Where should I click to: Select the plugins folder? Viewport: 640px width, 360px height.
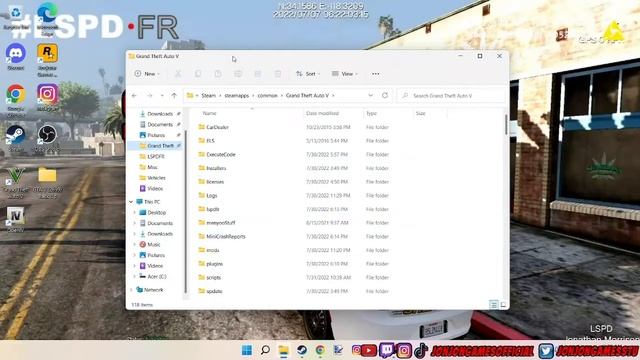[x=214, y=264]
